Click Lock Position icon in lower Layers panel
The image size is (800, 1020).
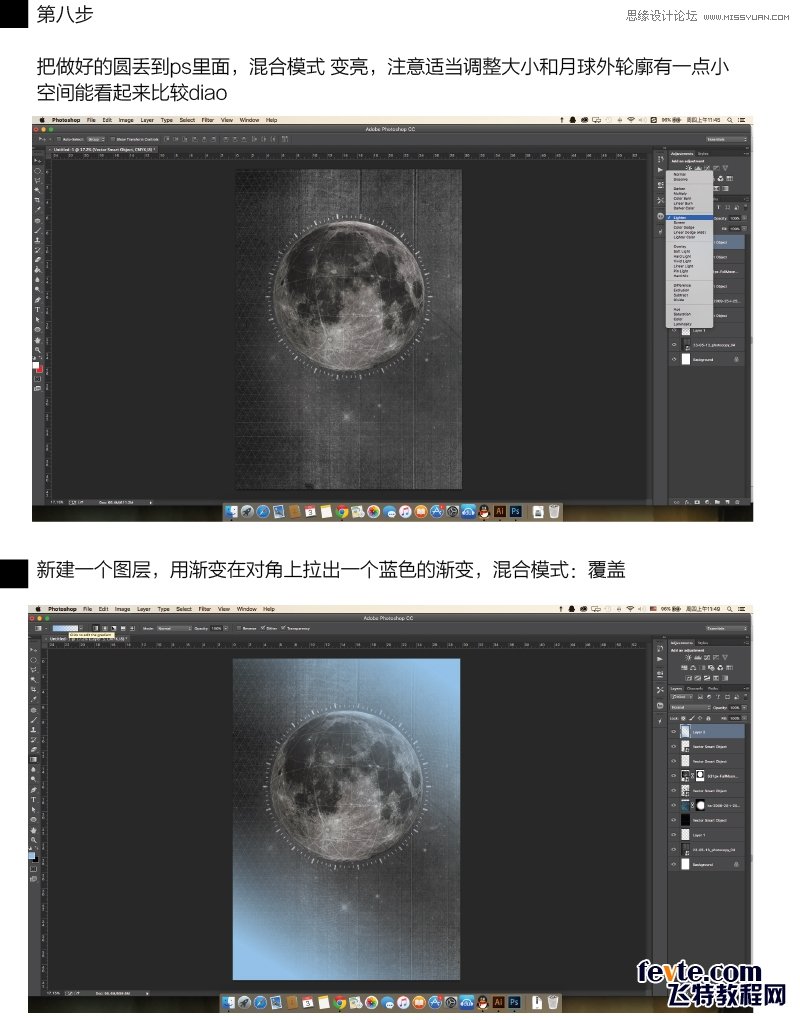coord(700,718)
